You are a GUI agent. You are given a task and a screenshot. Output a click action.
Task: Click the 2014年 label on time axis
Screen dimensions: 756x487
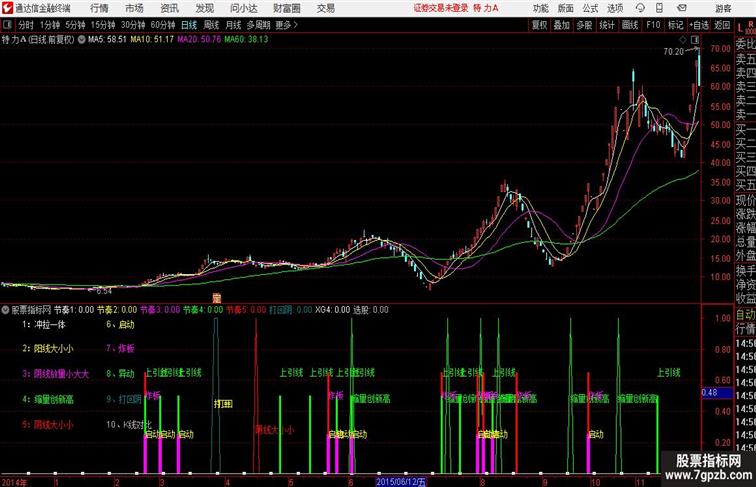pyautogui.click(x=14, y=482)
